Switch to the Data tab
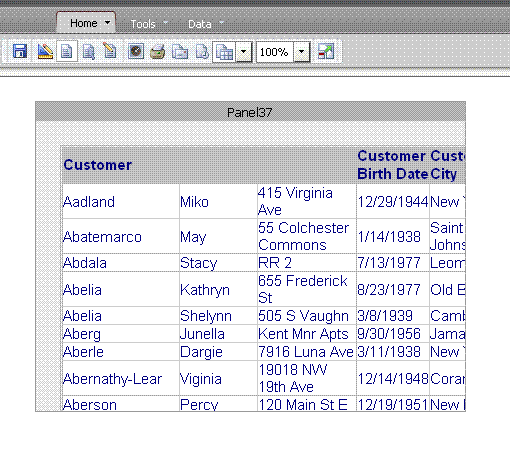The image size is (510, 455). tap(200, 24)
